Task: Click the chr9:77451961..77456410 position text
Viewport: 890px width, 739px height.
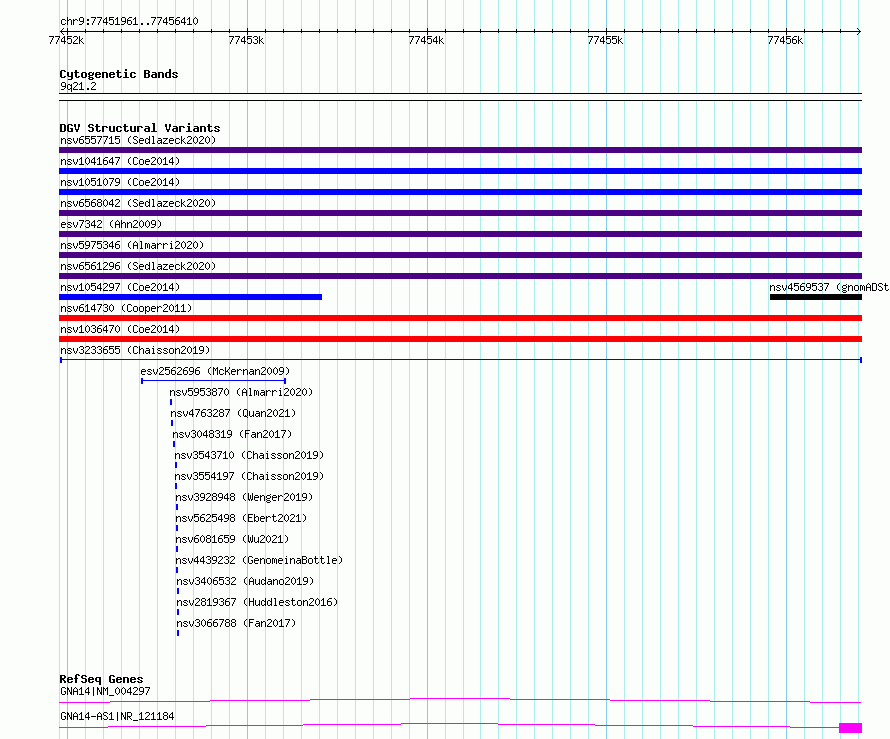Action: tap(129, 22)
